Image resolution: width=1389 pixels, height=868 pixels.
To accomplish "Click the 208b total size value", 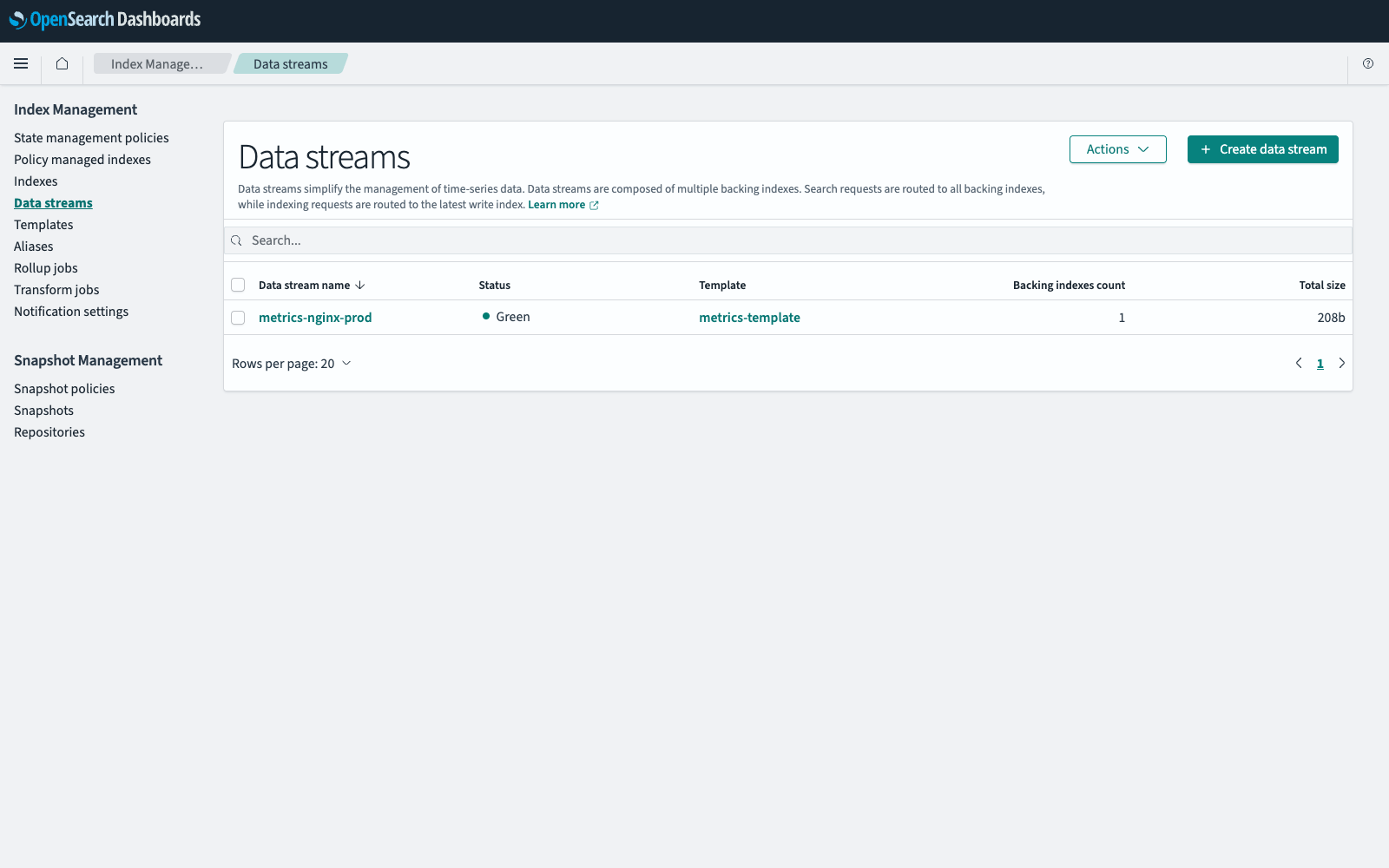I will click(1331, 318).
